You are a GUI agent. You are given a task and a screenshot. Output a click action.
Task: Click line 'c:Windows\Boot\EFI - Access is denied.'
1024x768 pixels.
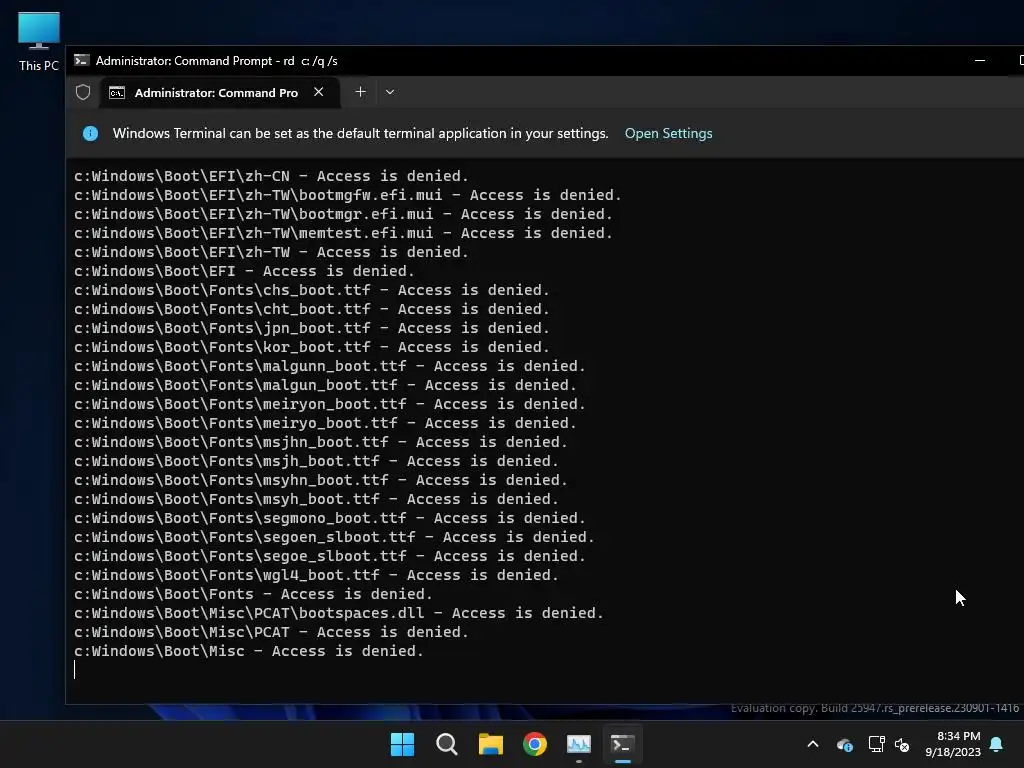[x=244, y=271]
